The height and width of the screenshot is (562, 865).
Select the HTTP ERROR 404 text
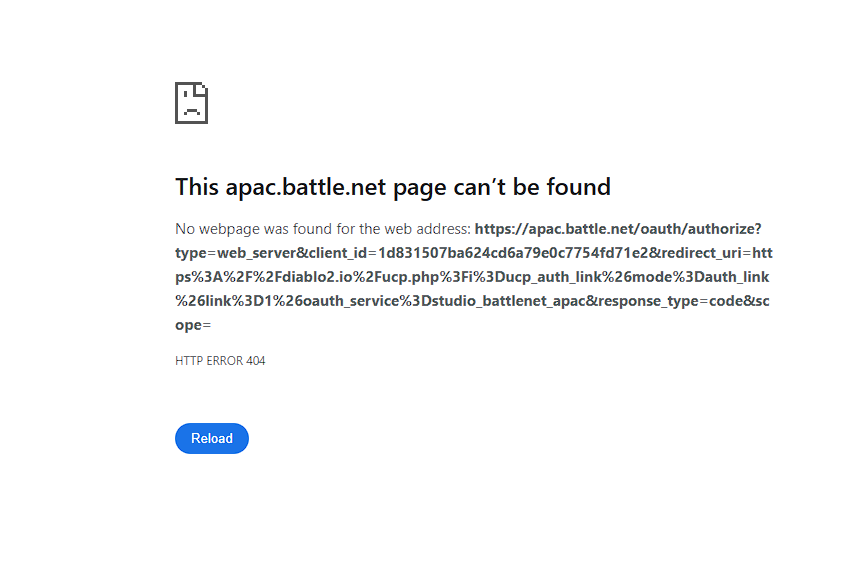[x=220, y=361]
